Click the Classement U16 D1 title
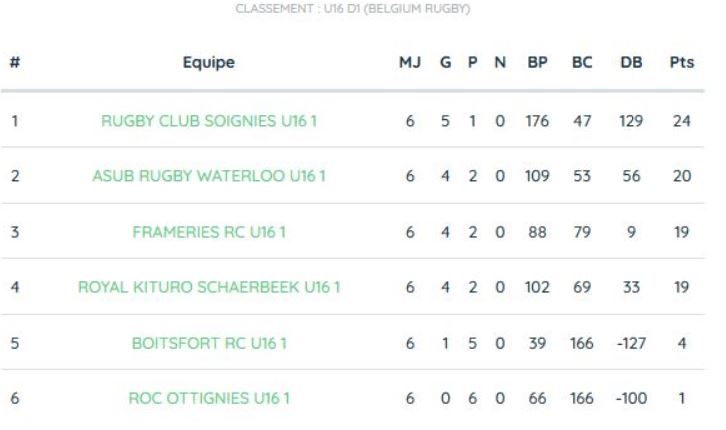The height and width of the screenshot is (430, 726). 353,9
